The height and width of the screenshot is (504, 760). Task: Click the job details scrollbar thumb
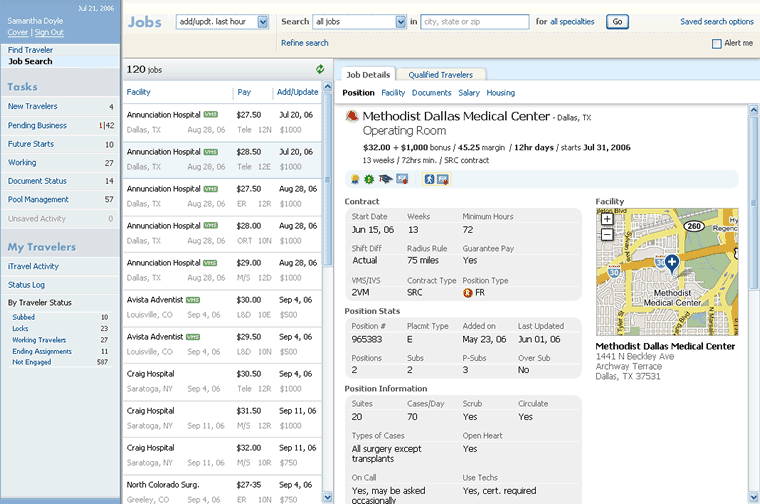pos(753,203)
